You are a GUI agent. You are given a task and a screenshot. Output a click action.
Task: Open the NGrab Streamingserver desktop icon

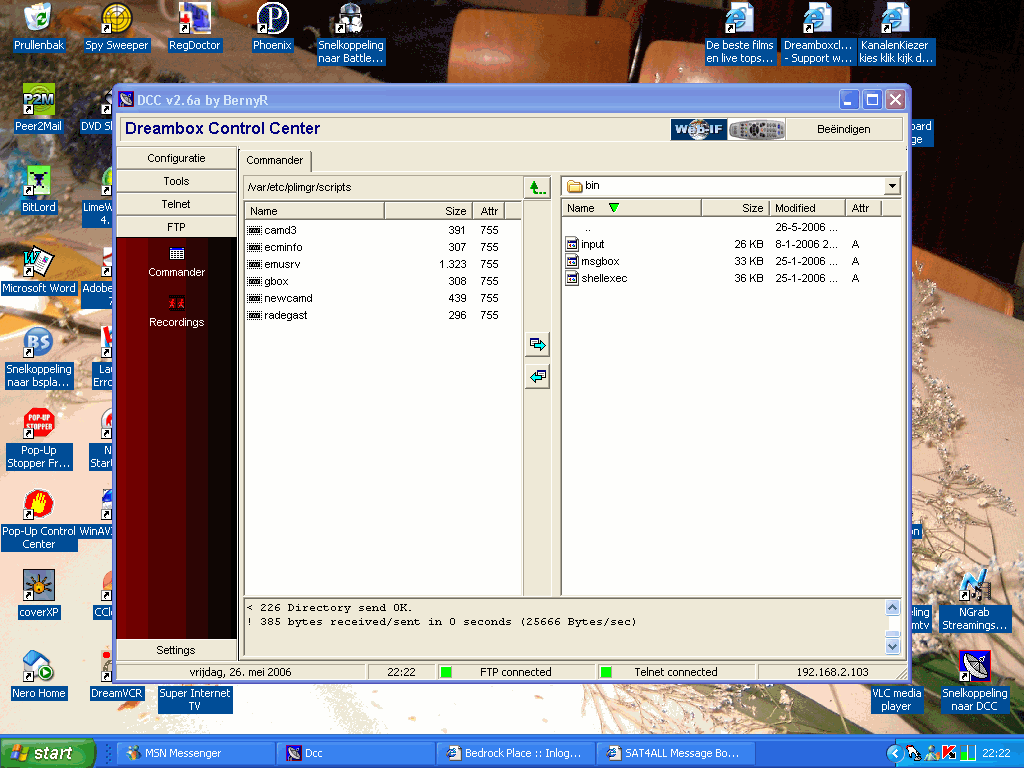pyautogui.click(x=974, y=601)
